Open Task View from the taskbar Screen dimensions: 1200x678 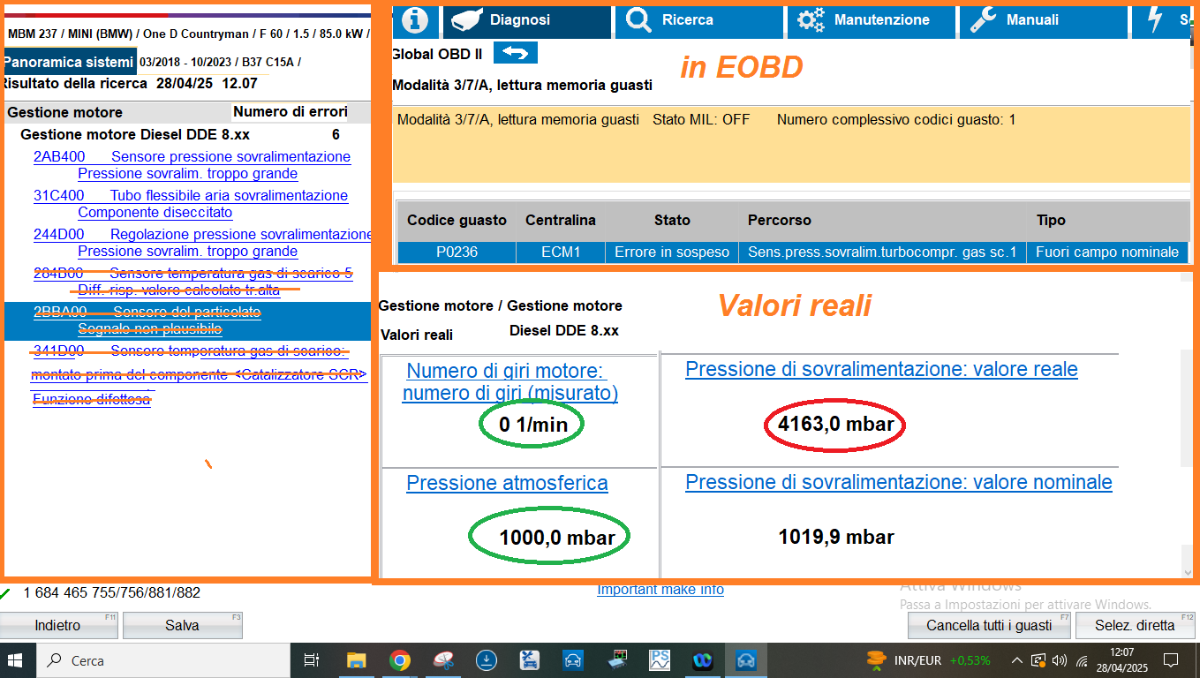tap(311, 661)
